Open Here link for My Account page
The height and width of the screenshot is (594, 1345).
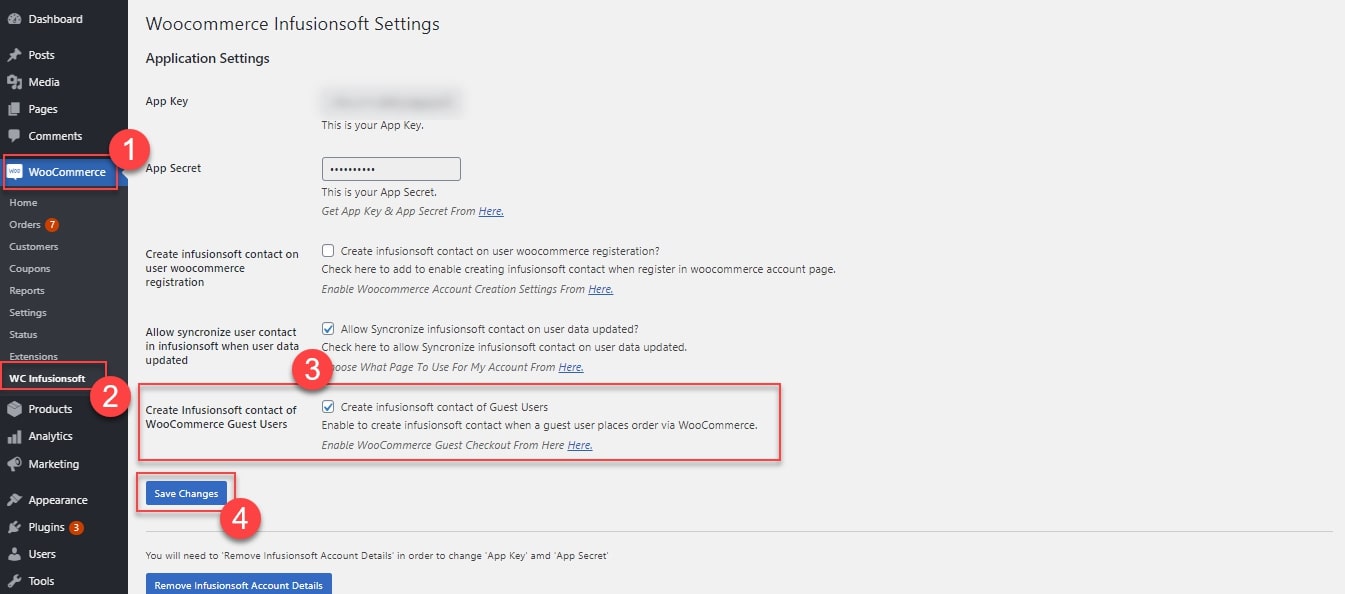coord(571,367)
